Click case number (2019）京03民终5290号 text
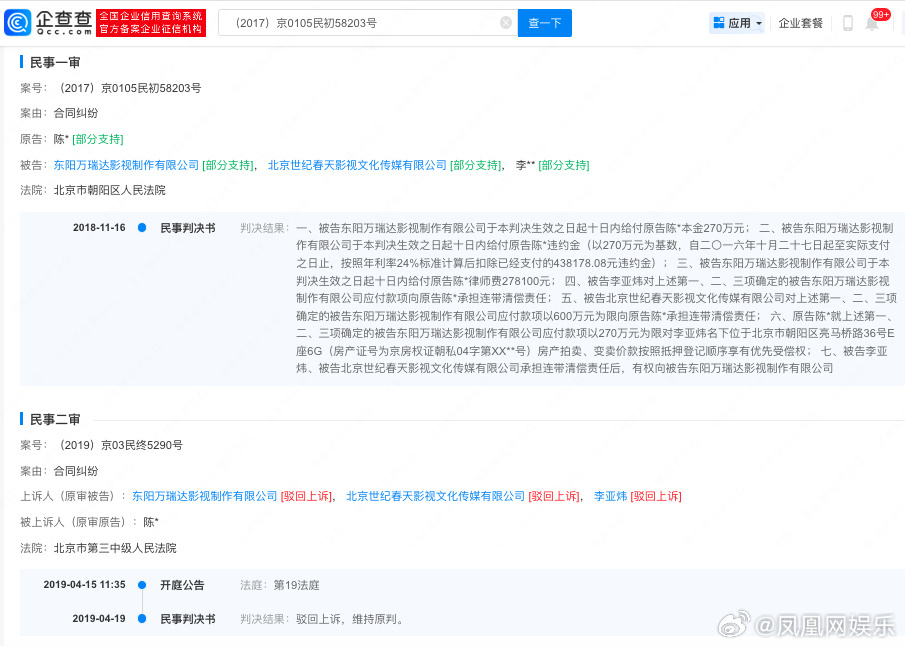Viewport: 905px width, 646px height. [119, 445]
